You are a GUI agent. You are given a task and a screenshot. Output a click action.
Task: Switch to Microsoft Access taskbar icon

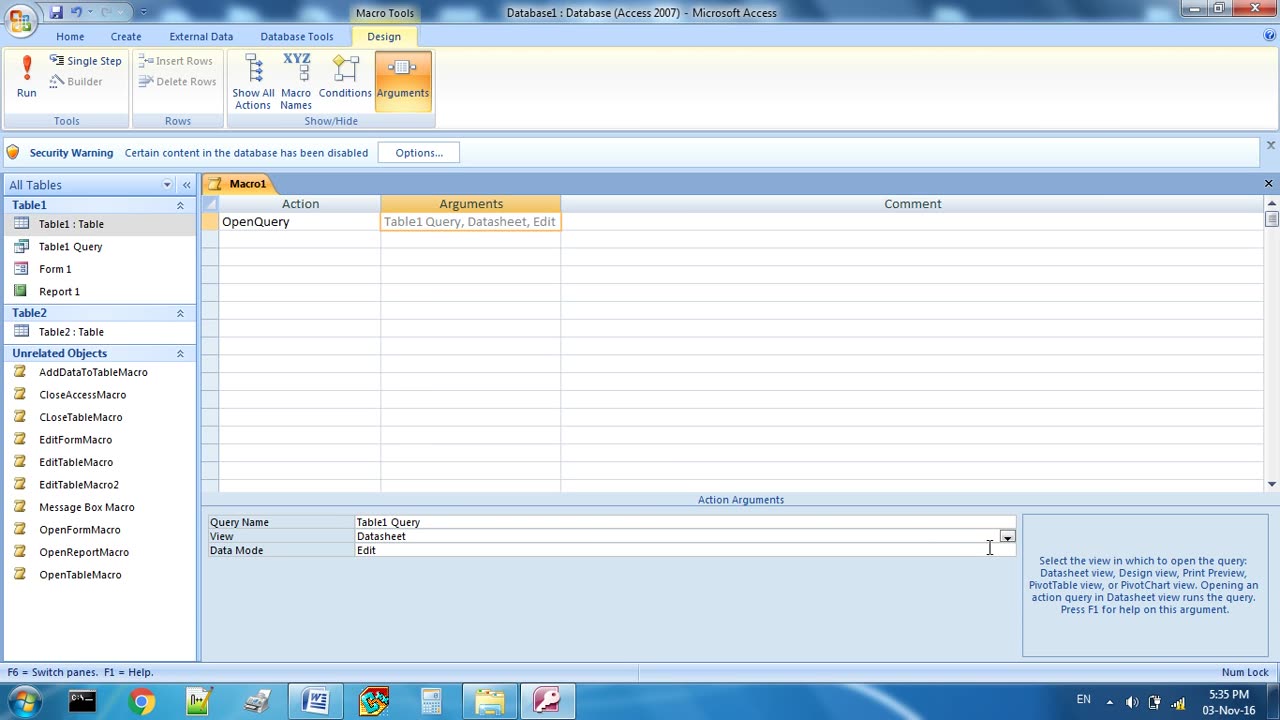(547, 702)
